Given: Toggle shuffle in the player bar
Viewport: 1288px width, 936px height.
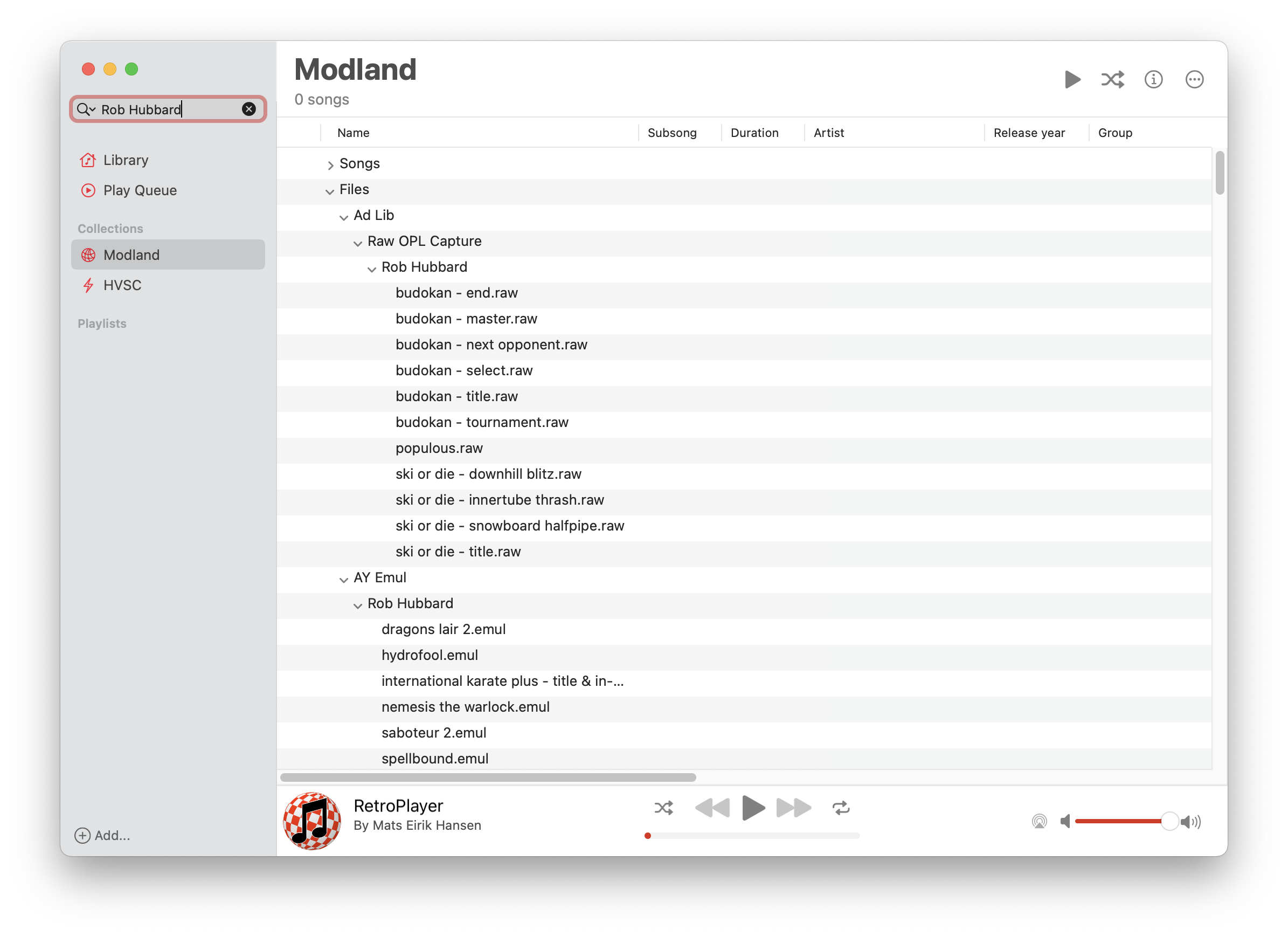Looking at the screenshot, I should [x=663, y=808].
